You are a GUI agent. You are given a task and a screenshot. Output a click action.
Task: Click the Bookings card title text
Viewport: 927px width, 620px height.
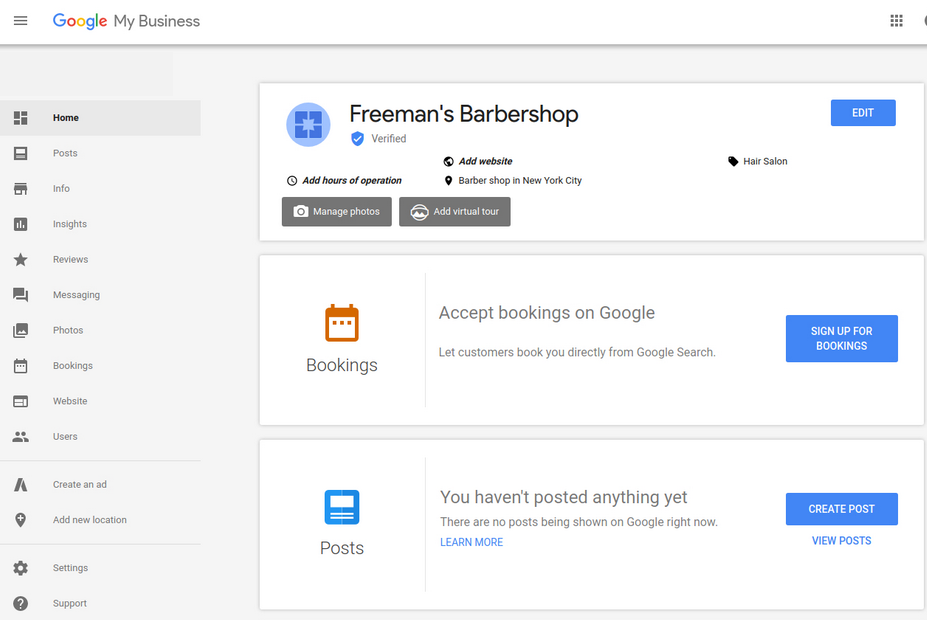pos(342,365)
